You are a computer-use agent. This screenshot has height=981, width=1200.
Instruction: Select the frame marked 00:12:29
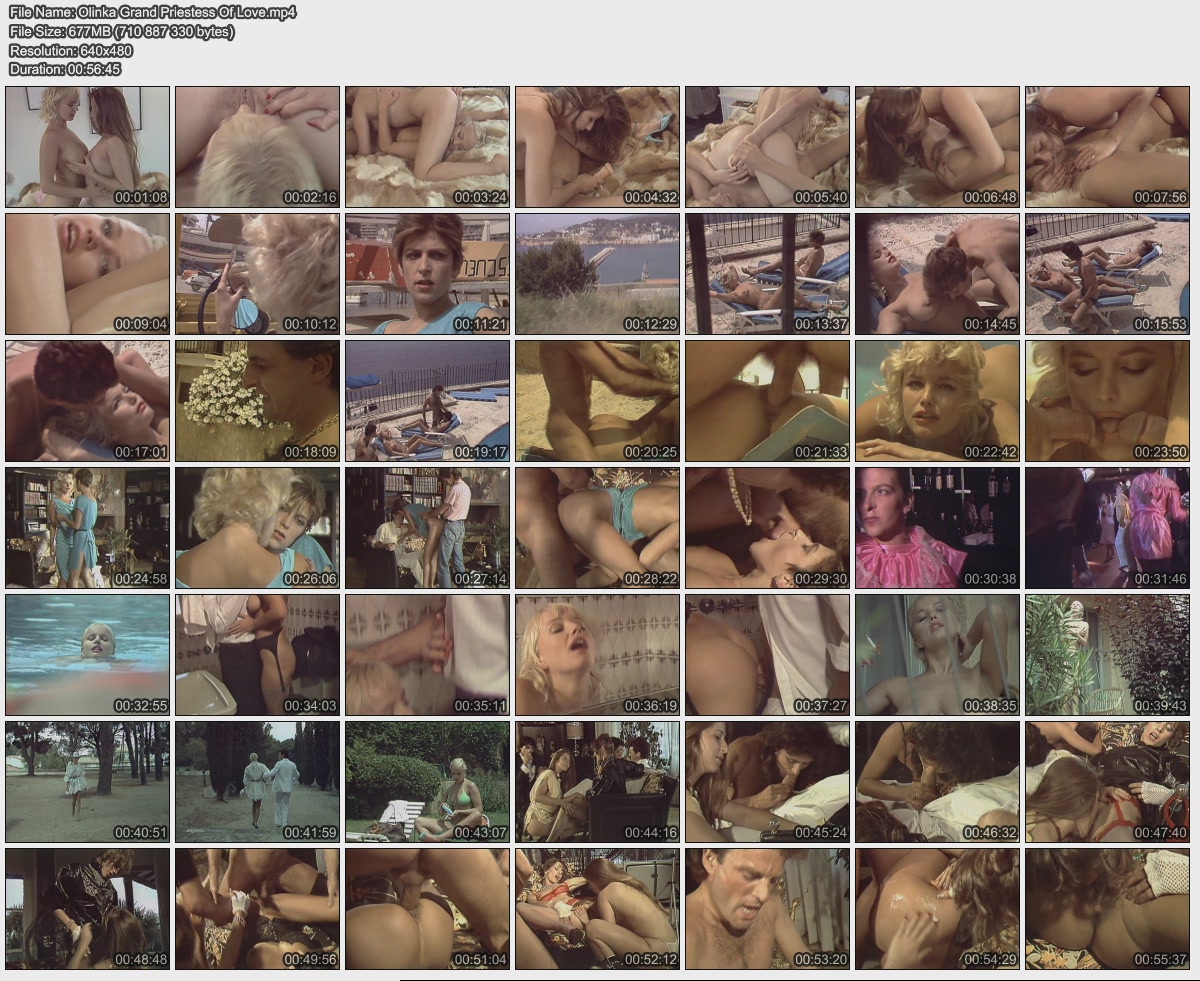tap(597, 273)
